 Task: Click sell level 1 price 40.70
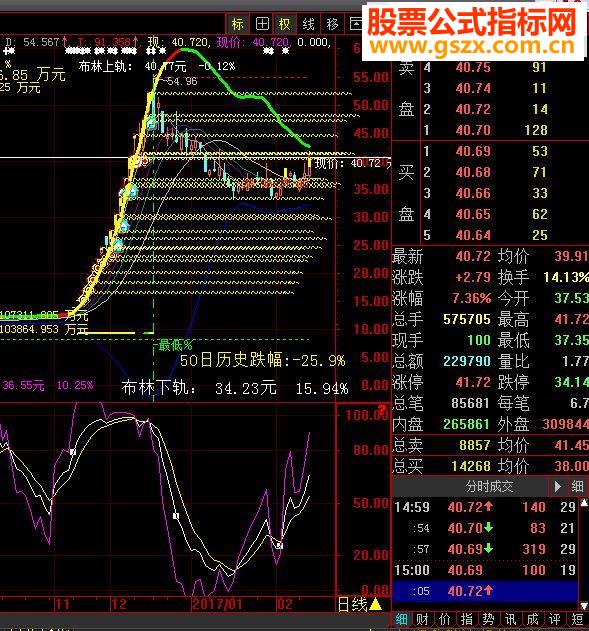(473, 130)
